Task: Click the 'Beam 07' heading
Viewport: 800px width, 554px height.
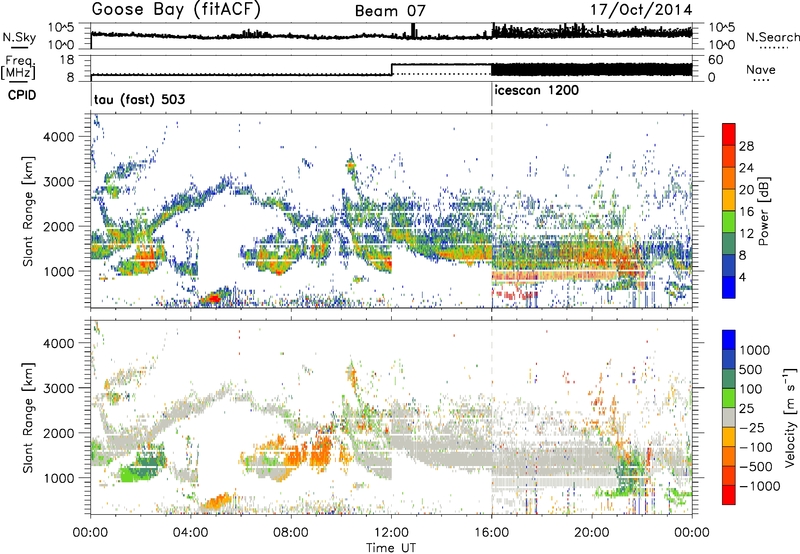Action: point(390,11)
